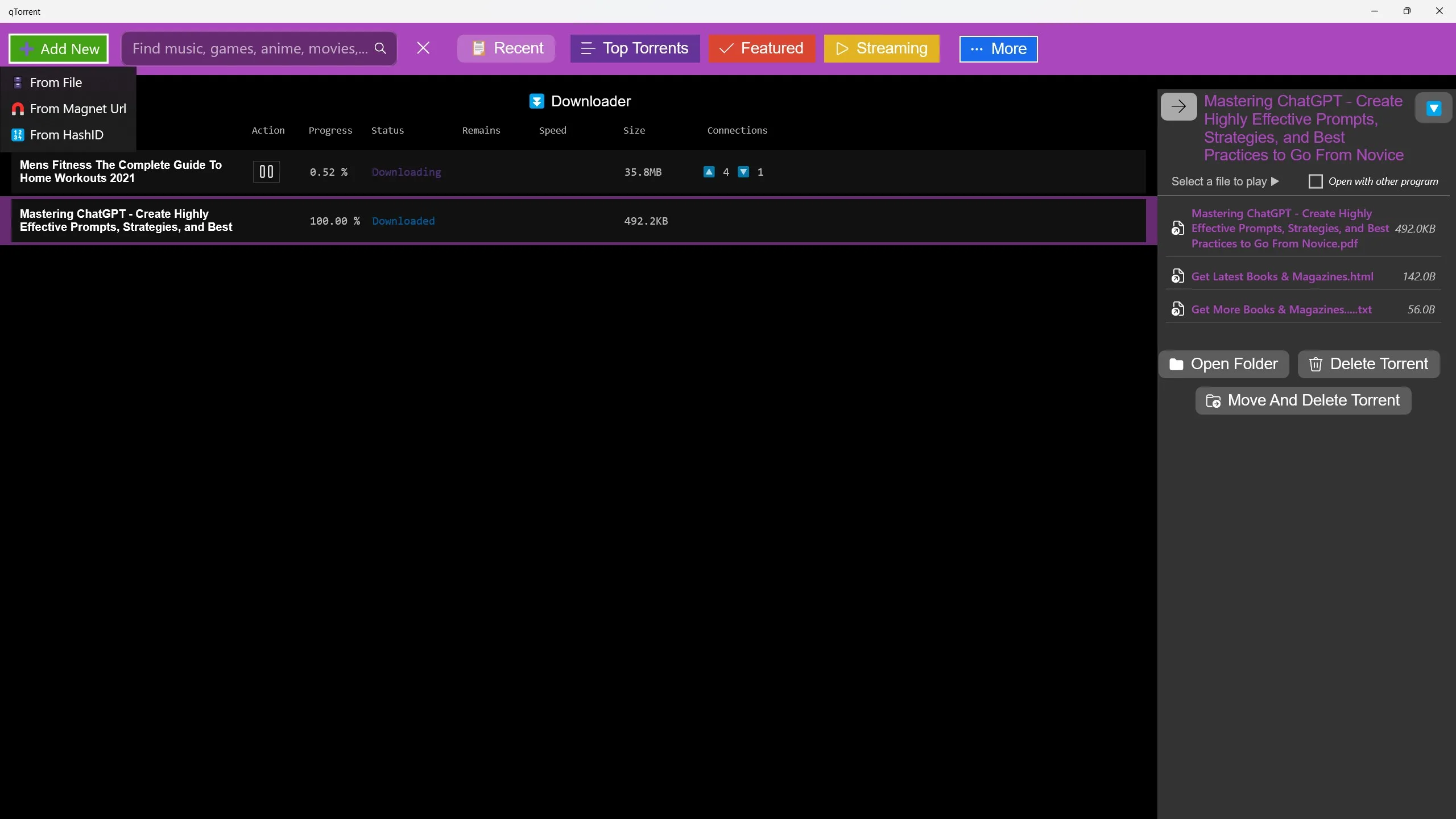This screenshot has height=819, width=1456.
Task: Pause the Mens Fitness download
Action: [x=266, y=172]
